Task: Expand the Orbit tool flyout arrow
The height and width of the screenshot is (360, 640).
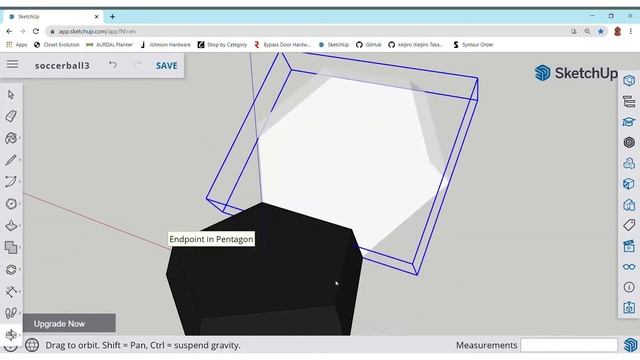Action: [20, 335]
